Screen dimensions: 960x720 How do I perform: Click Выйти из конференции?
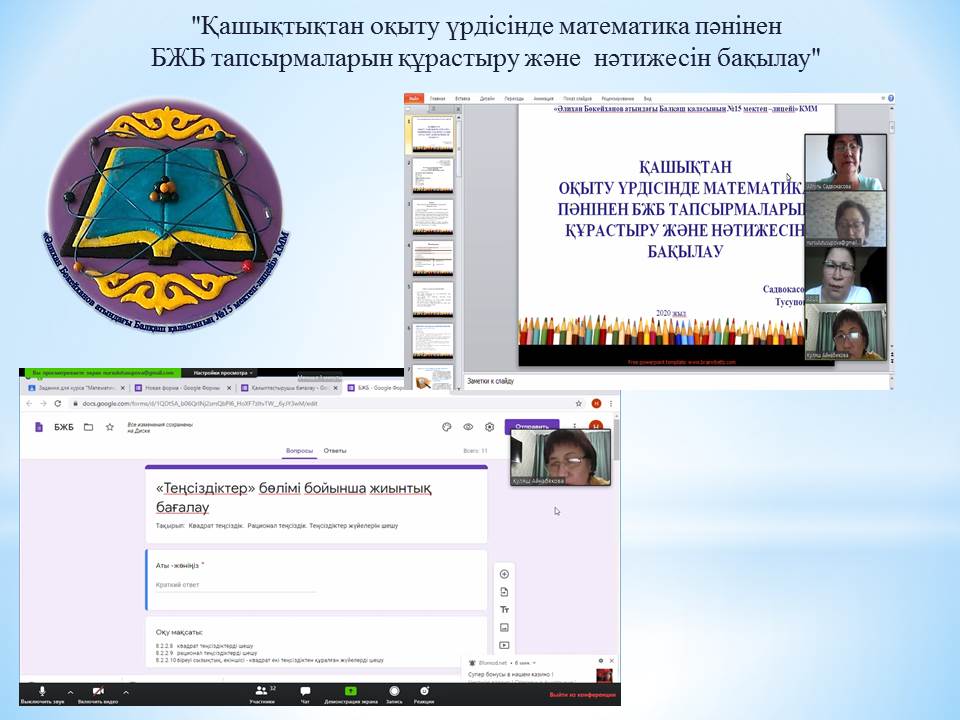[x=583, y=695]
